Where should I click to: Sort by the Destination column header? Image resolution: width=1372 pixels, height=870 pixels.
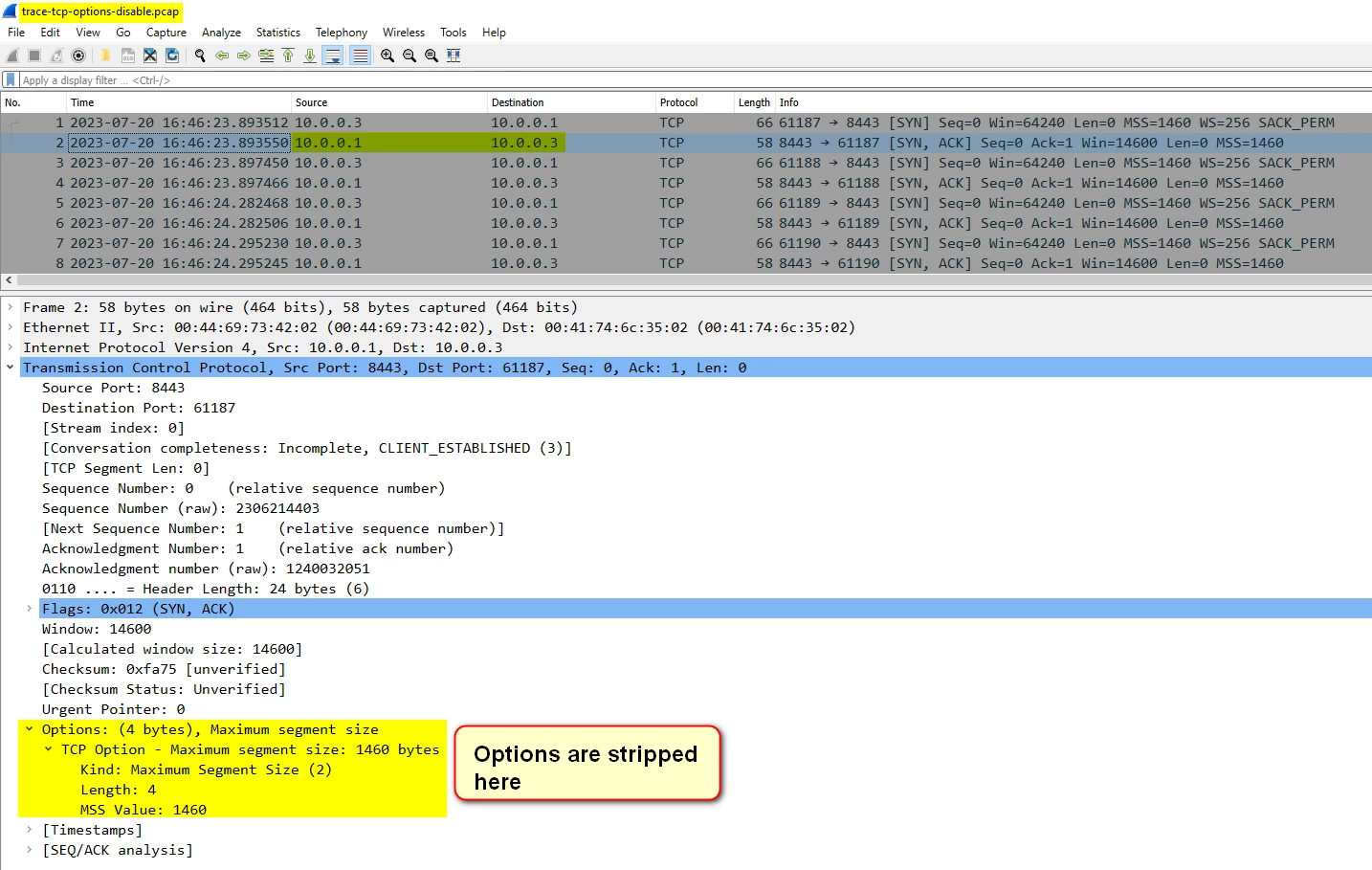coord(571,102)
